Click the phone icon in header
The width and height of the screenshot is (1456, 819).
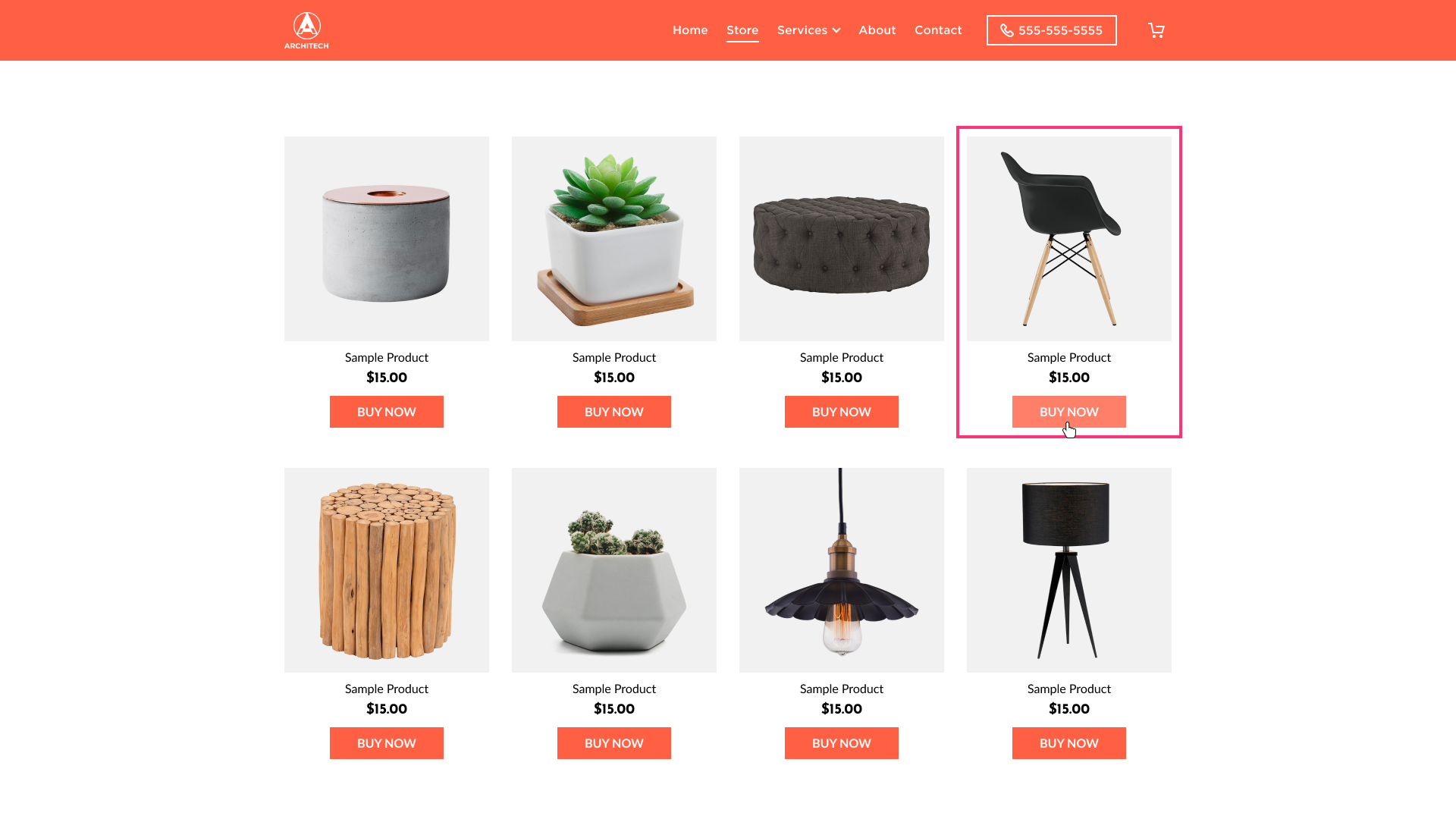(1006, 30)
